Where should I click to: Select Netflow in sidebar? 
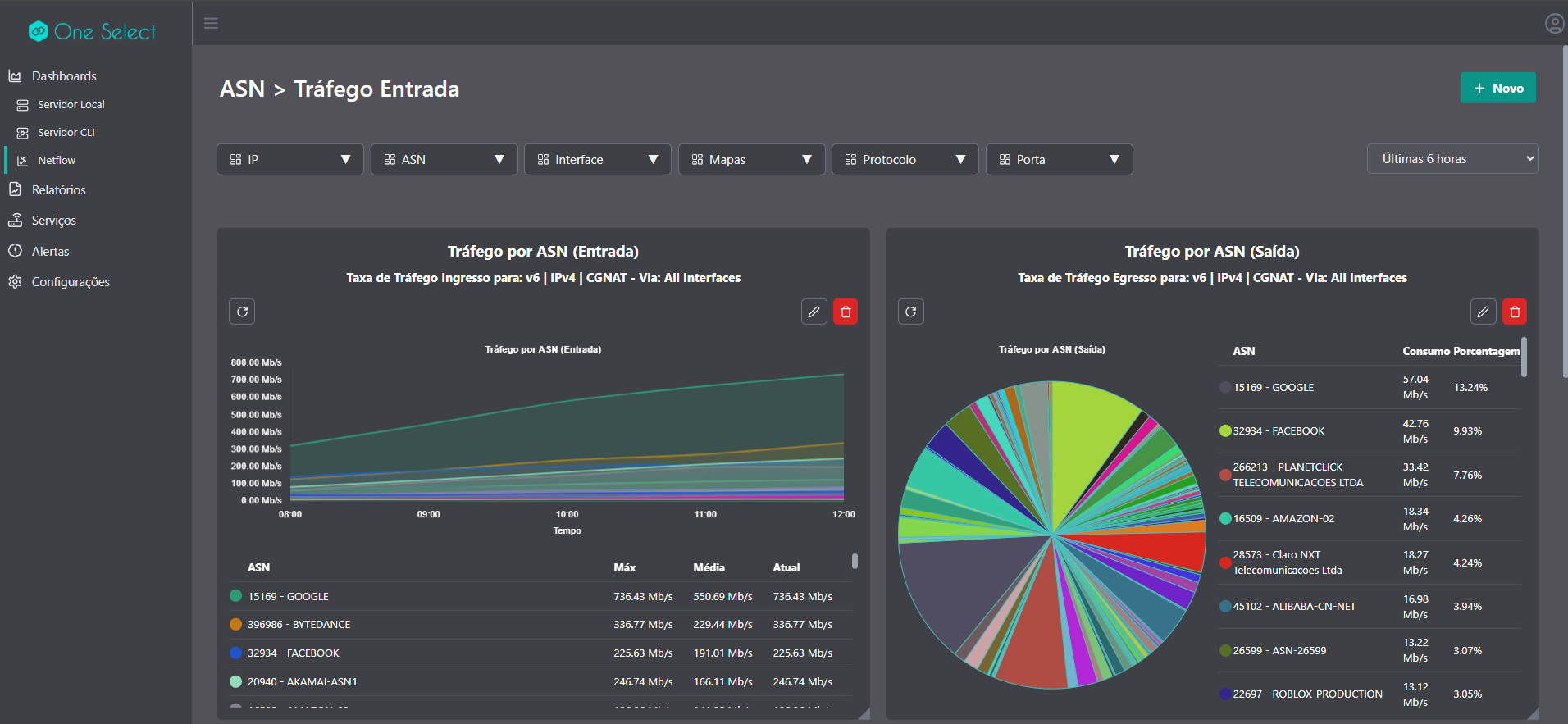click(x=57, y=161)
